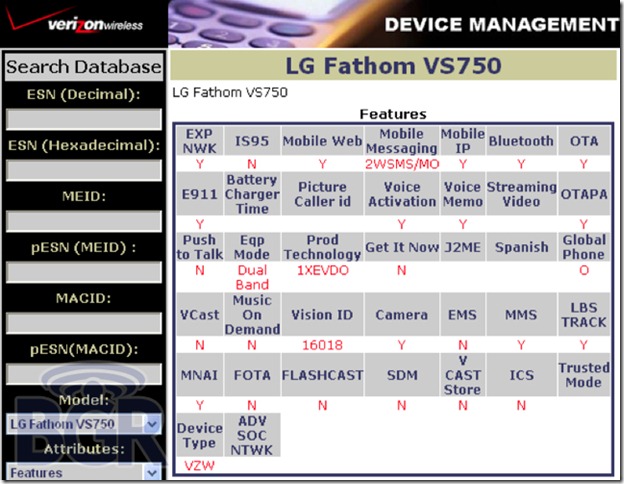The height and width of the screenshot is (484, 624).
Task: Click the Spanish header cell
Action: 521,247
